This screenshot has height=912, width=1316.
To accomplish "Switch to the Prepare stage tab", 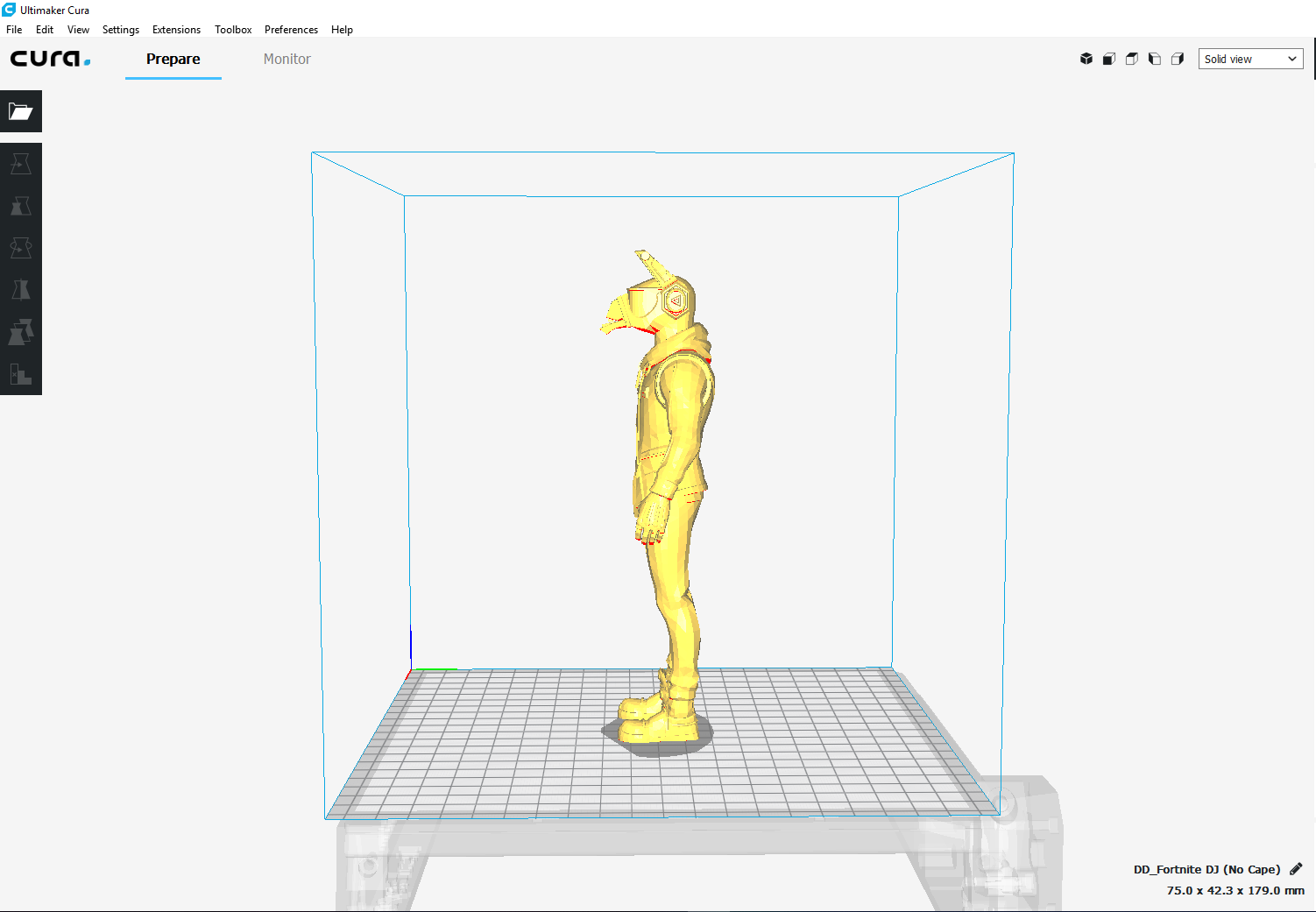I will point(173,60).
